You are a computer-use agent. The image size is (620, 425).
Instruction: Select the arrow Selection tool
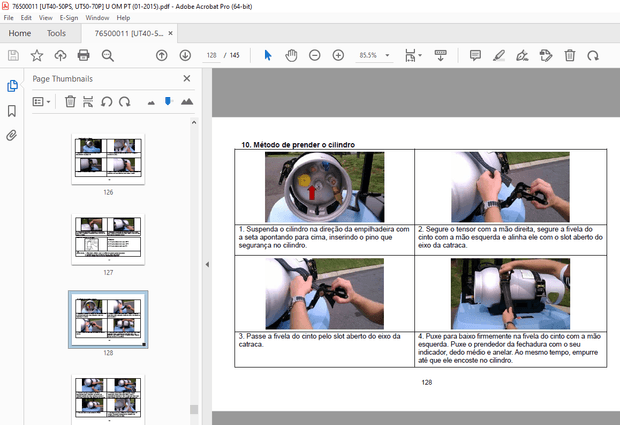[268, 55]
